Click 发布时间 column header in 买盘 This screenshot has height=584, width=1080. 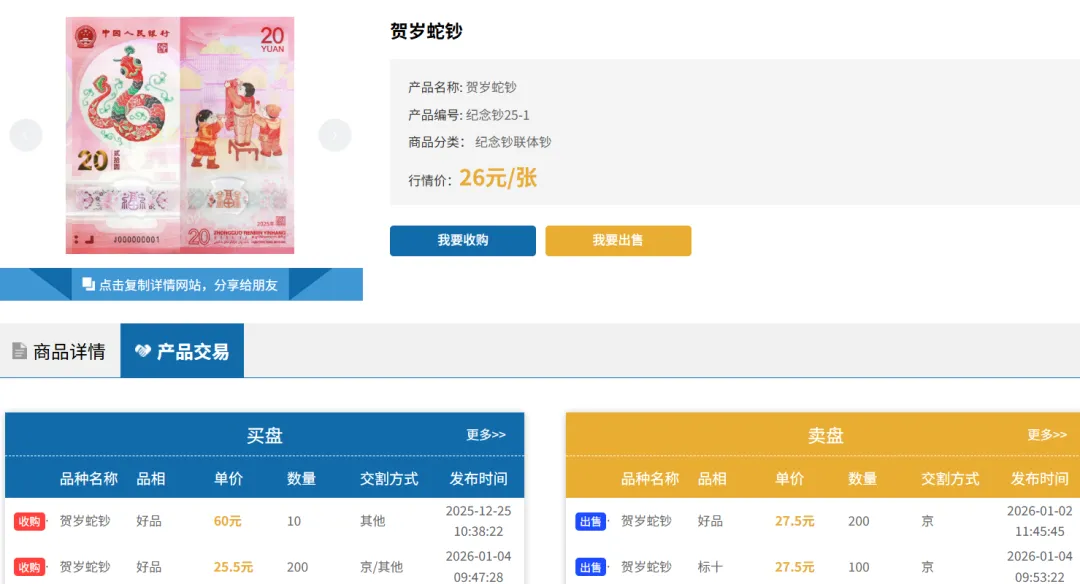(x=478, y=479)
